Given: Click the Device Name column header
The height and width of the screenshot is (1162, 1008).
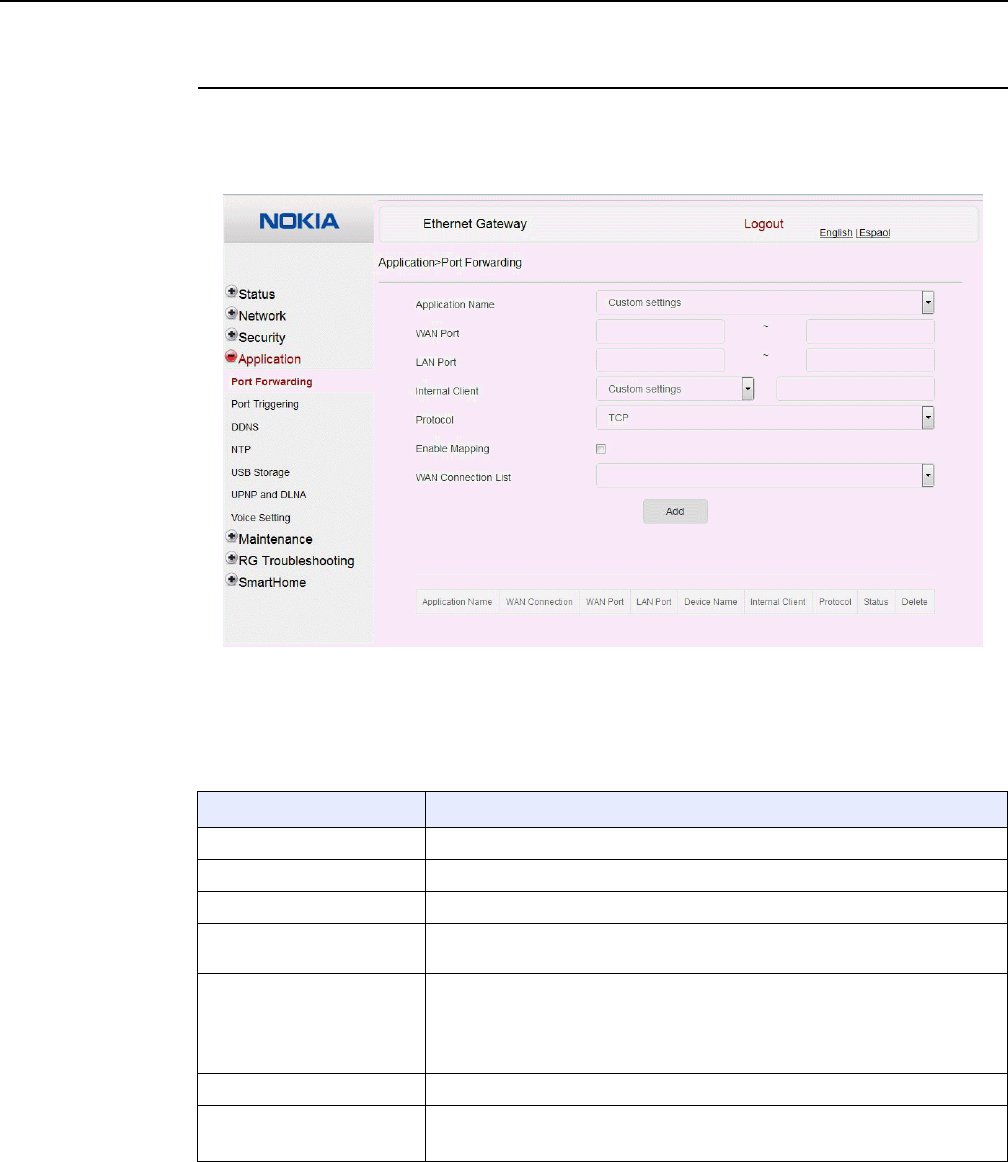Looking at the screenshot, I should [711, 602].
